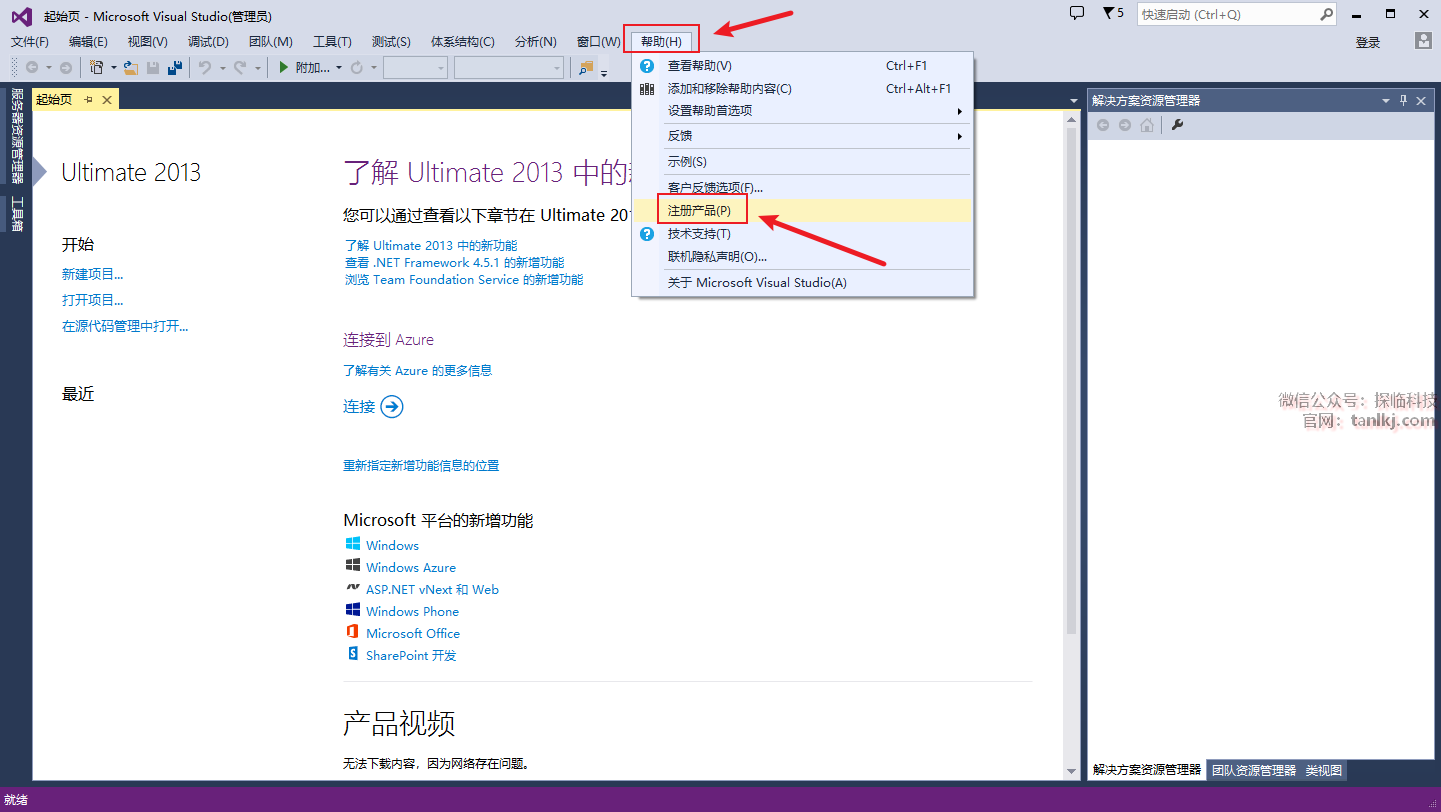1441x812 pixels.
Task: Open the Solution Explorer window options dropdown
Action: (x=1386, y=100)
